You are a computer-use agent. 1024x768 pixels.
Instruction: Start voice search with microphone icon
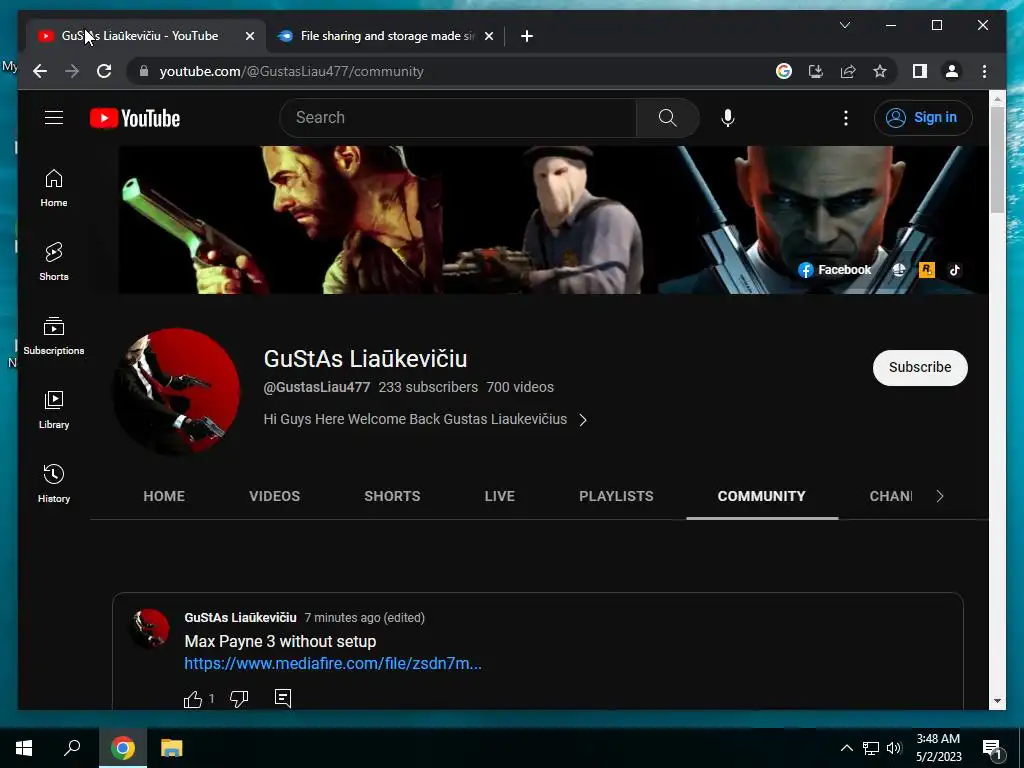click(728, 118)
